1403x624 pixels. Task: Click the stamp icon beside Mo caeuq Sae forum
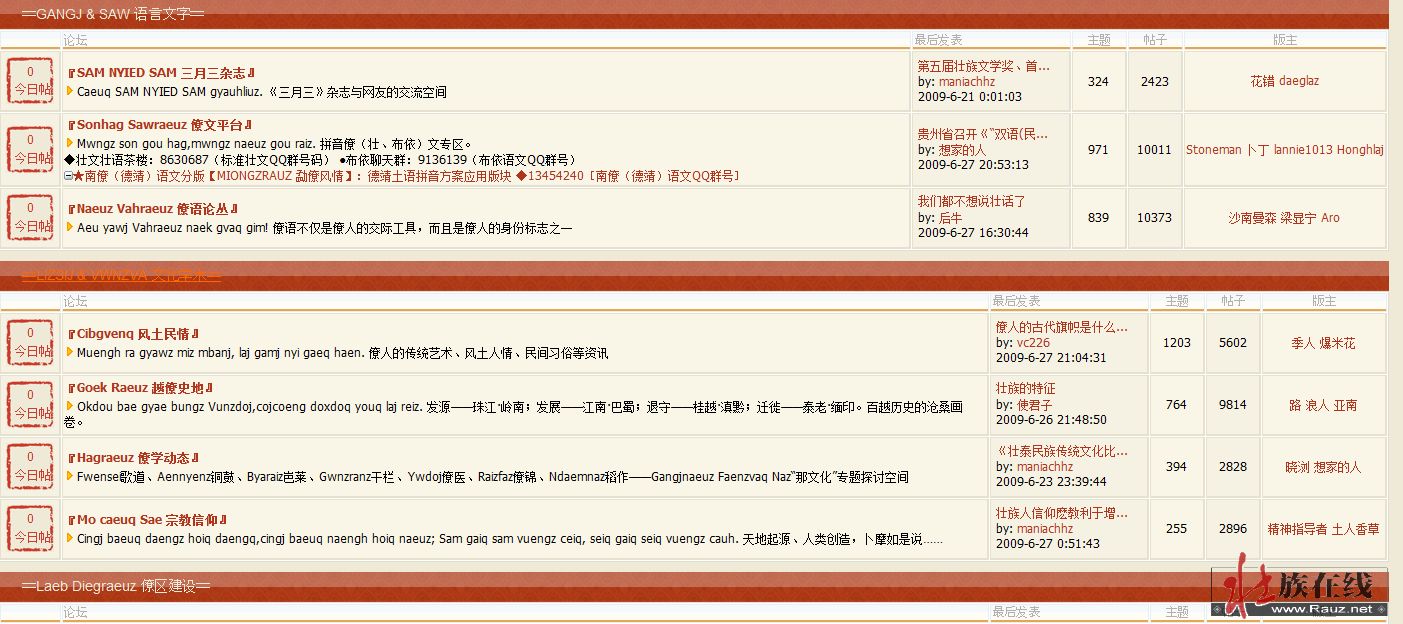(30, 528)
